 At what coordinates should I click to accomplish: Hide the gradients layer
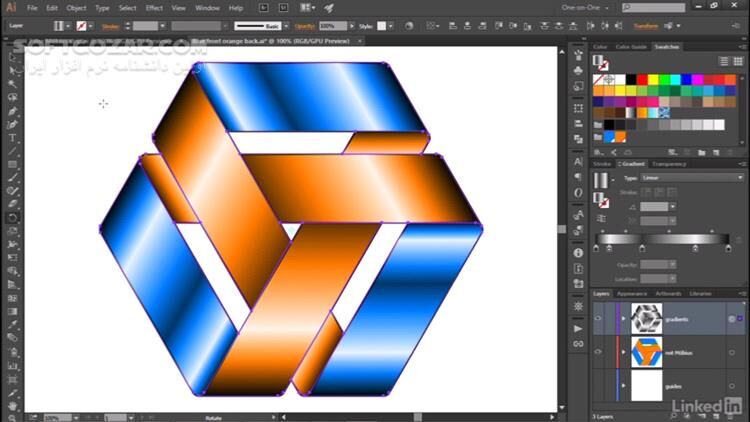(599, 318)
